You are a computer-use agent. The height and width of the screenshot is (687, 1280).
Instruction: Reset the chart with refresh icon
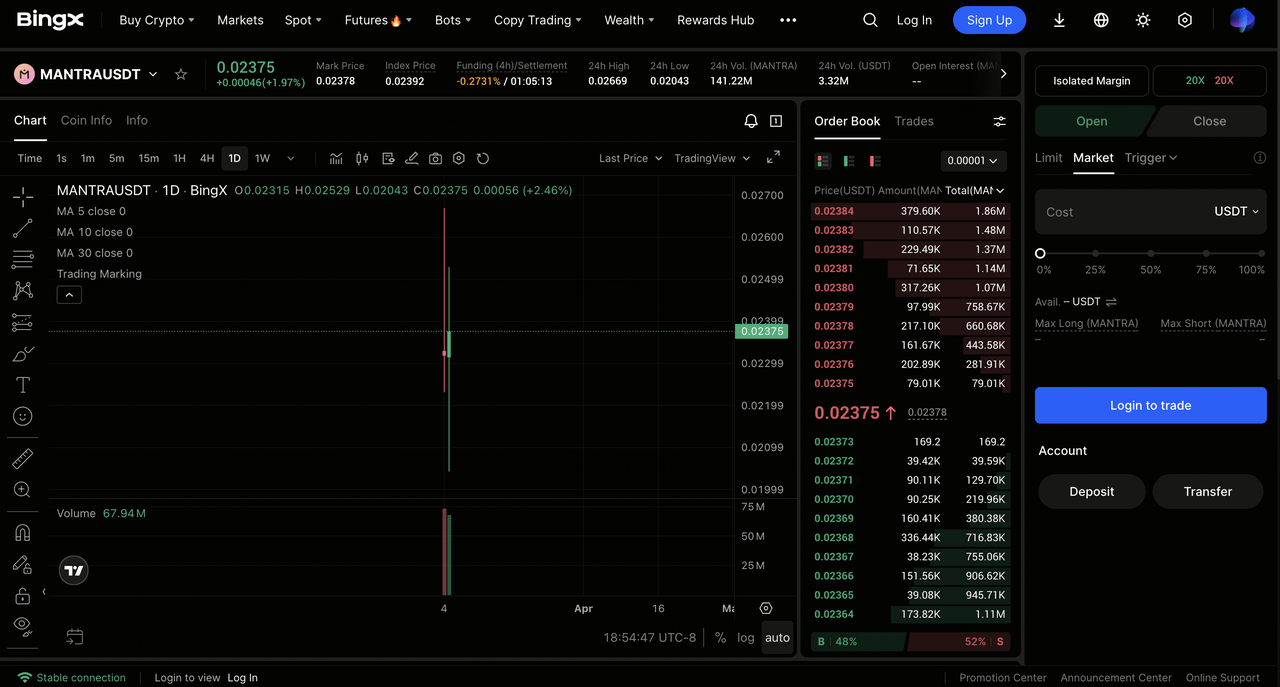(x=483, y=158)
